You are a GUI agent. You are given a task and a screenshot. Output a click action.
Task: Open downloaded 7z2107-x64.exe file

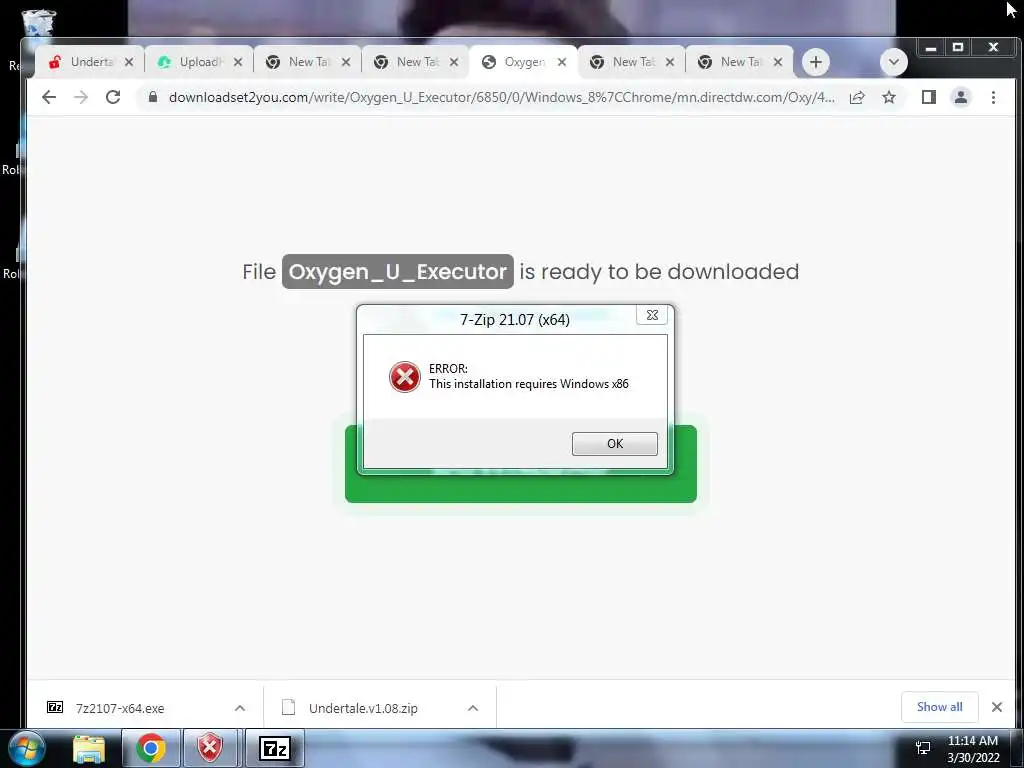tap(120, 709)
